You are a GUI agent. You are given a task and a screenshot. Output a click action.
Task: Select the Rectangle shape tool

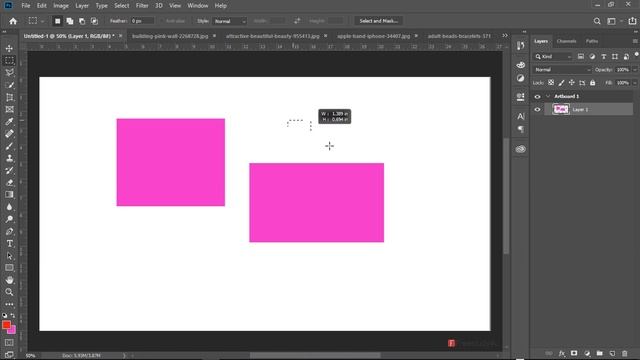[9, 268]
